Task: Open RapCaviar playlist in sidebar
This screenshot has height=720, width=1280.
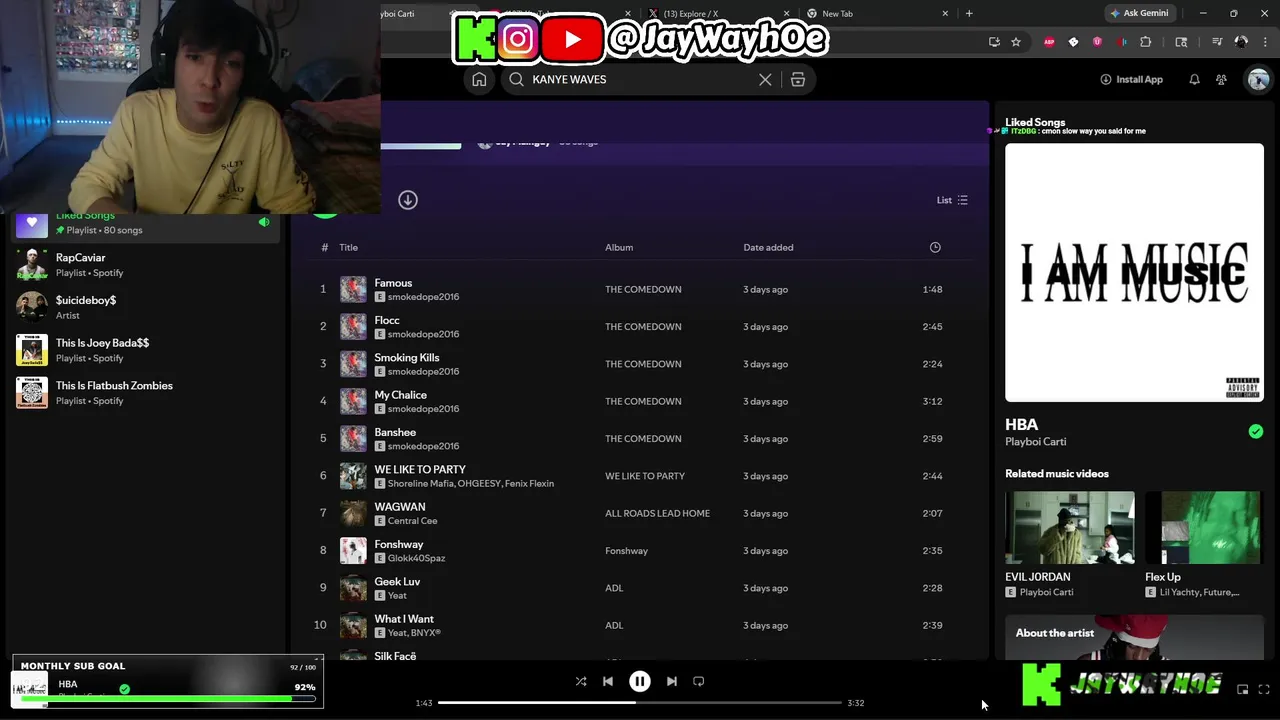Action: pos(145,265)
